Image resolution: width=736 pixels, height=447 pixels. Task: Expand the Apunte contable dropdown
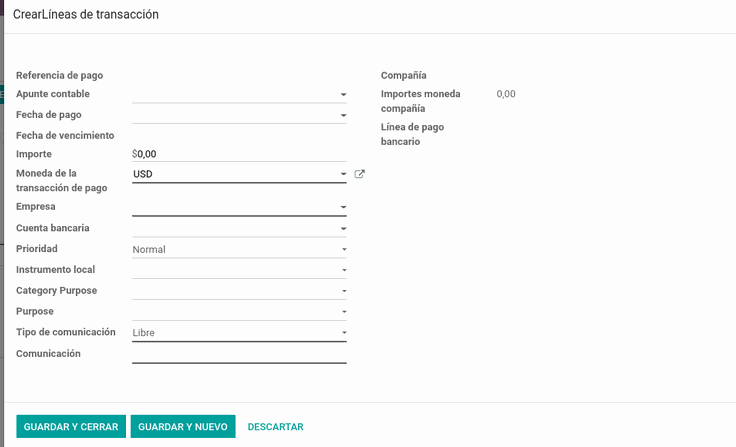pos(343,95)
